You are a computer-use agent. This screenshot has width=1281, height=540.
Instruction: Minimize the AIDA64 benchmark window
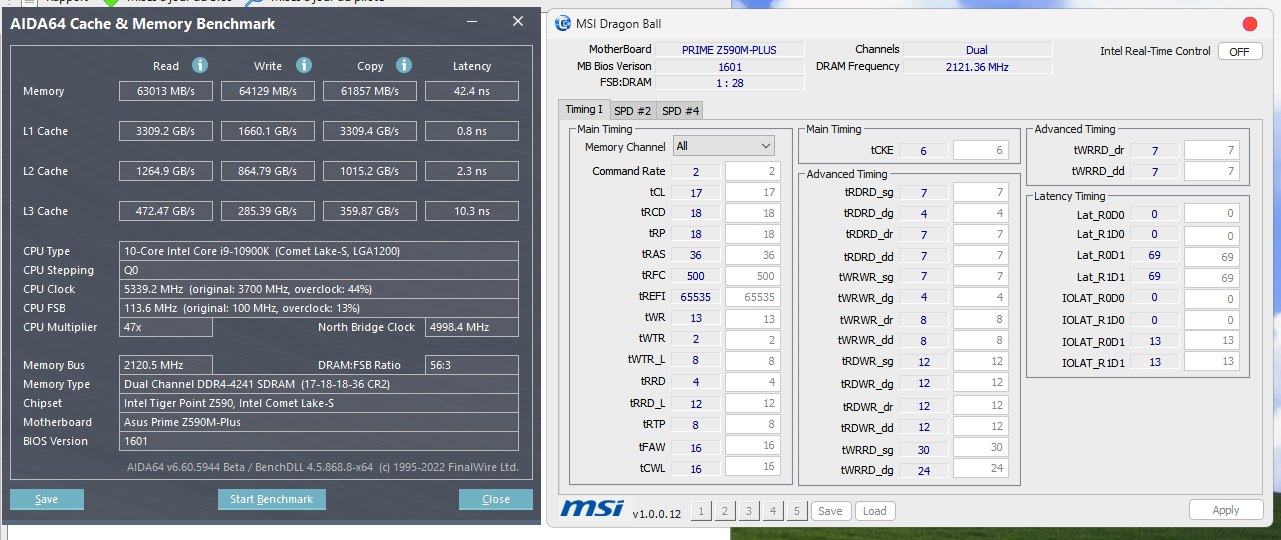click(x=473, y=22)
